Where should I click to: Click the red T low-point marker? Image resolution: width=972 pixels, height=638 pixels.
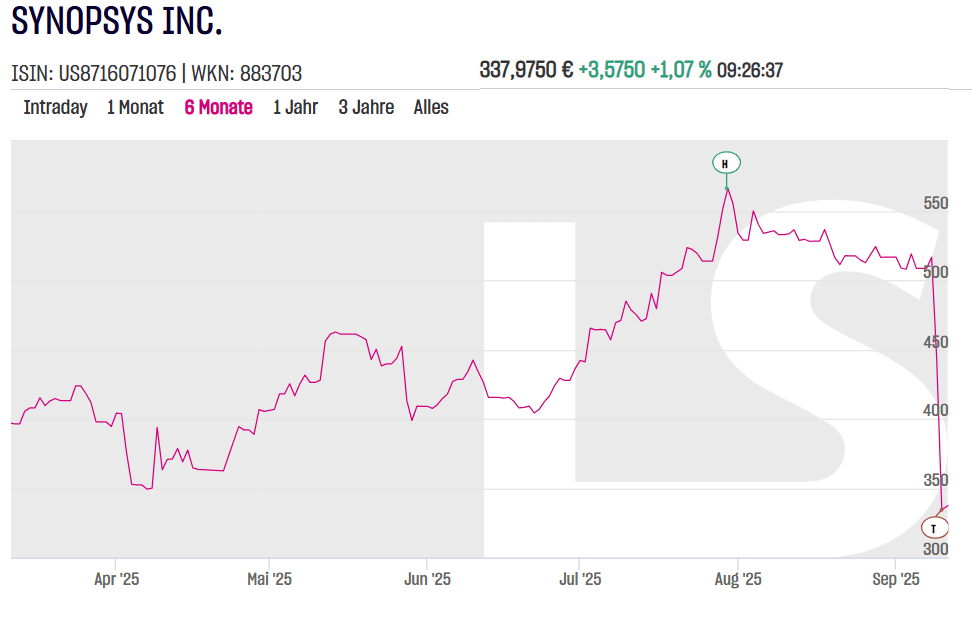933,527
